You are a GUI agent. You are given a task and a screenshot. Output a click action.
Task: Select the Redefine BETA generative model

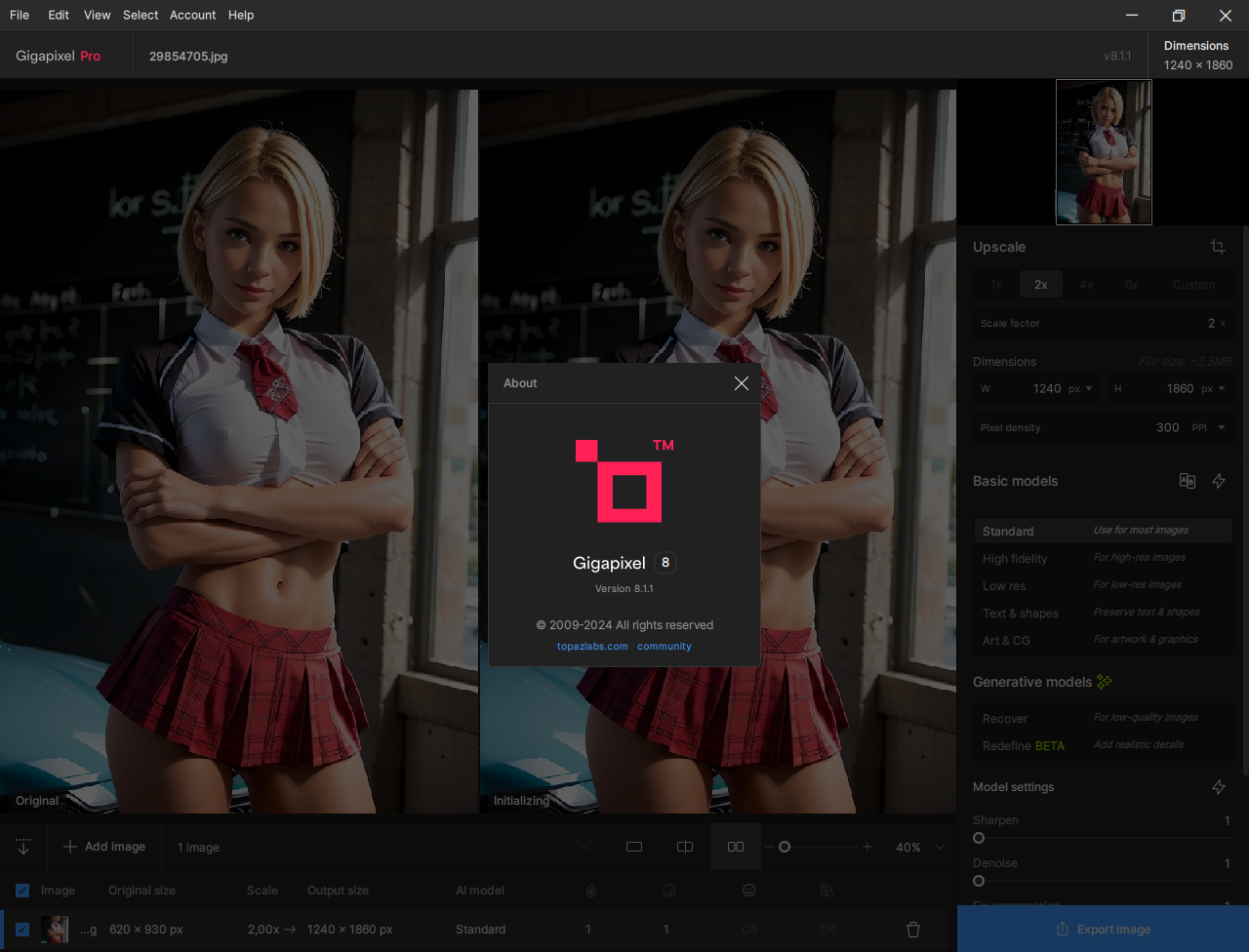(x=1103, y=745)
